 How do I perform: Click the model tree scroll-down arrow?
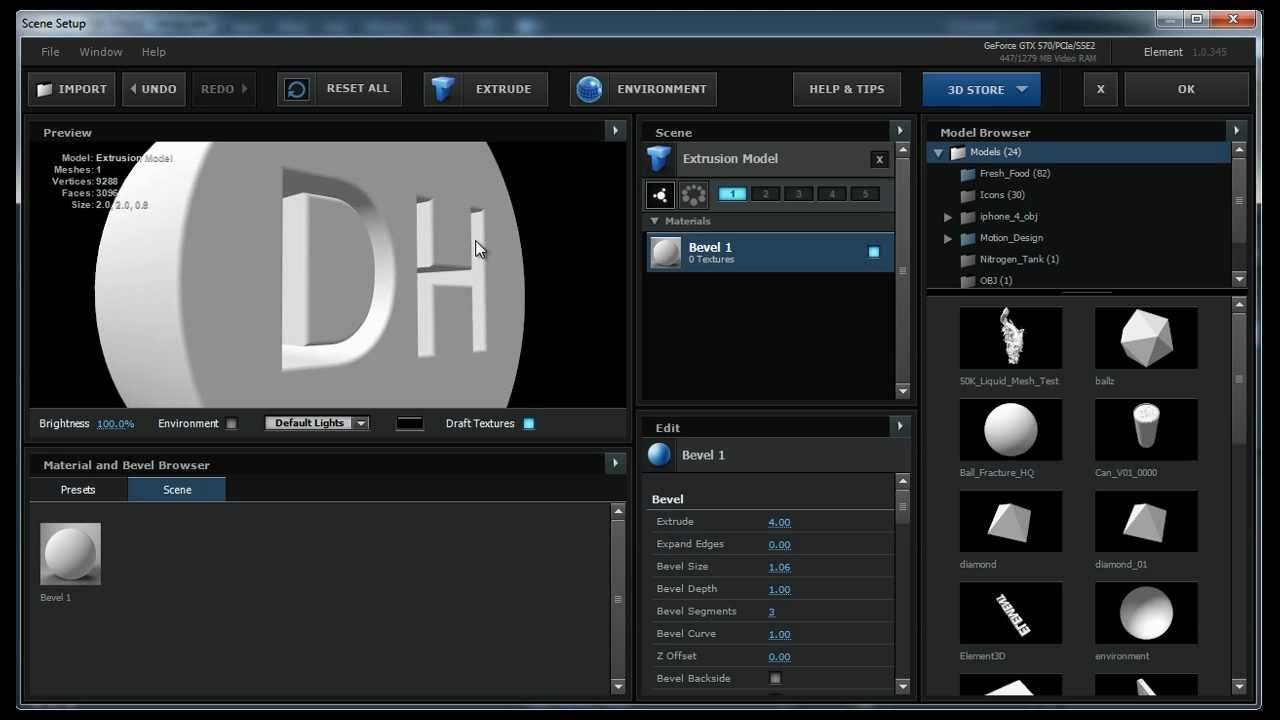tap(1239, 279)
